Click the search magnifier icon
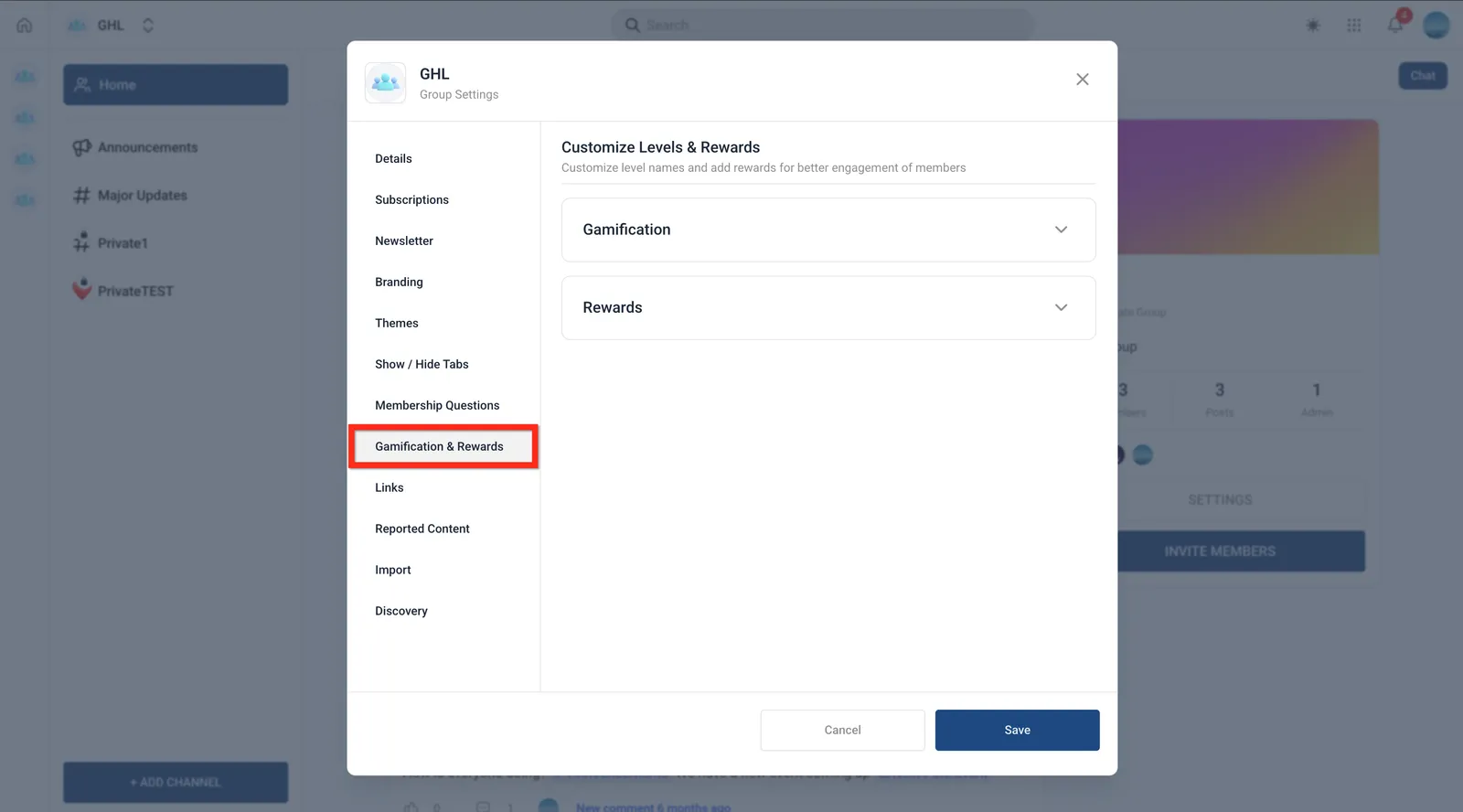 (x=632, y=25)
